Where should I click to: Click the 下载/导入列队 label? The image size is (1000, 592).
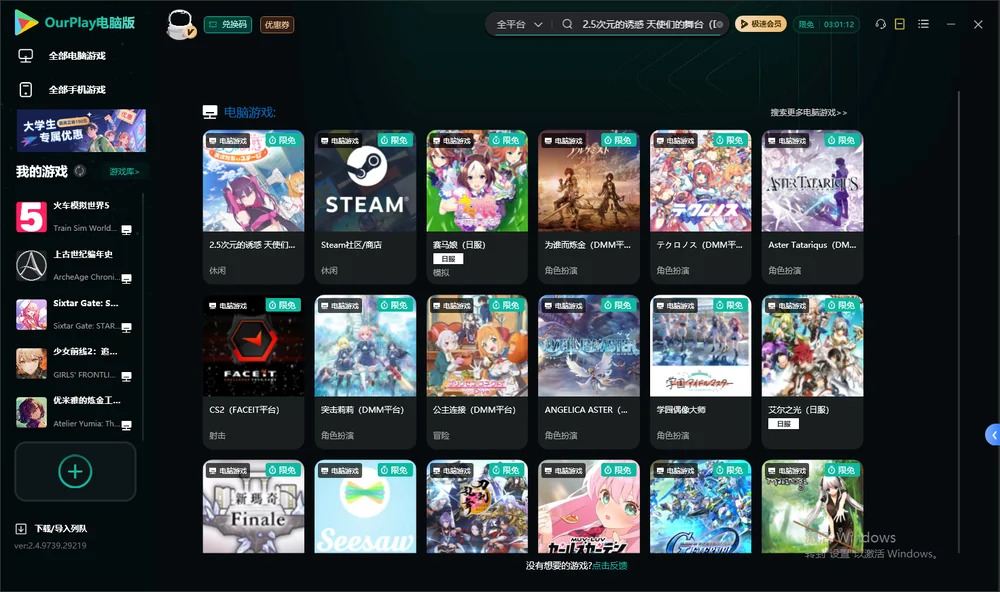pos(61,528)
